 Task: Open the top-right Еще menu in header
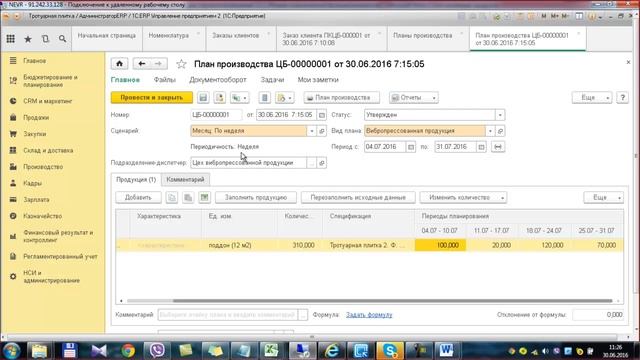[592, 98]
